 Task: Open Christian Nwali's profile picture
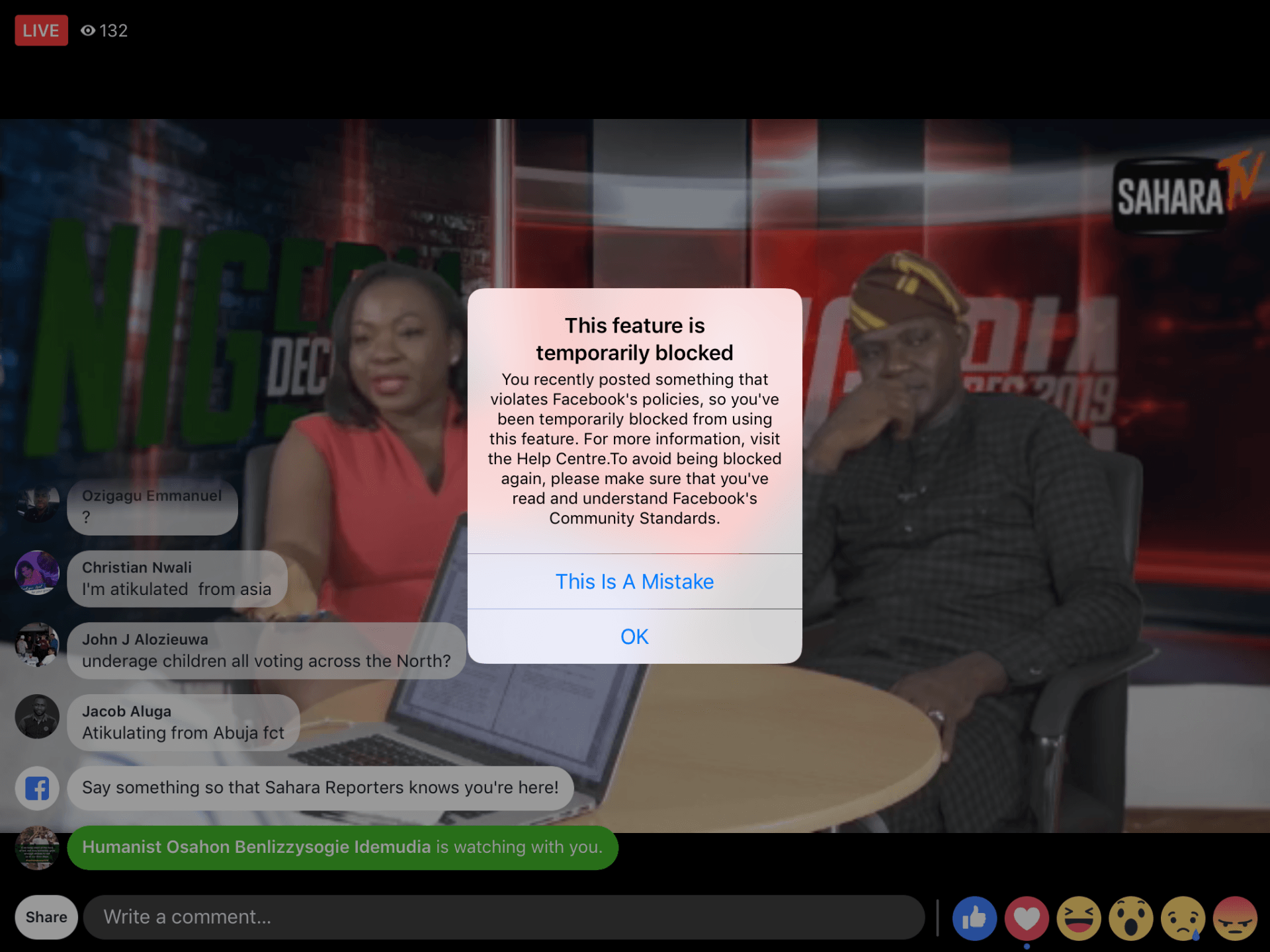coord(37,573)
